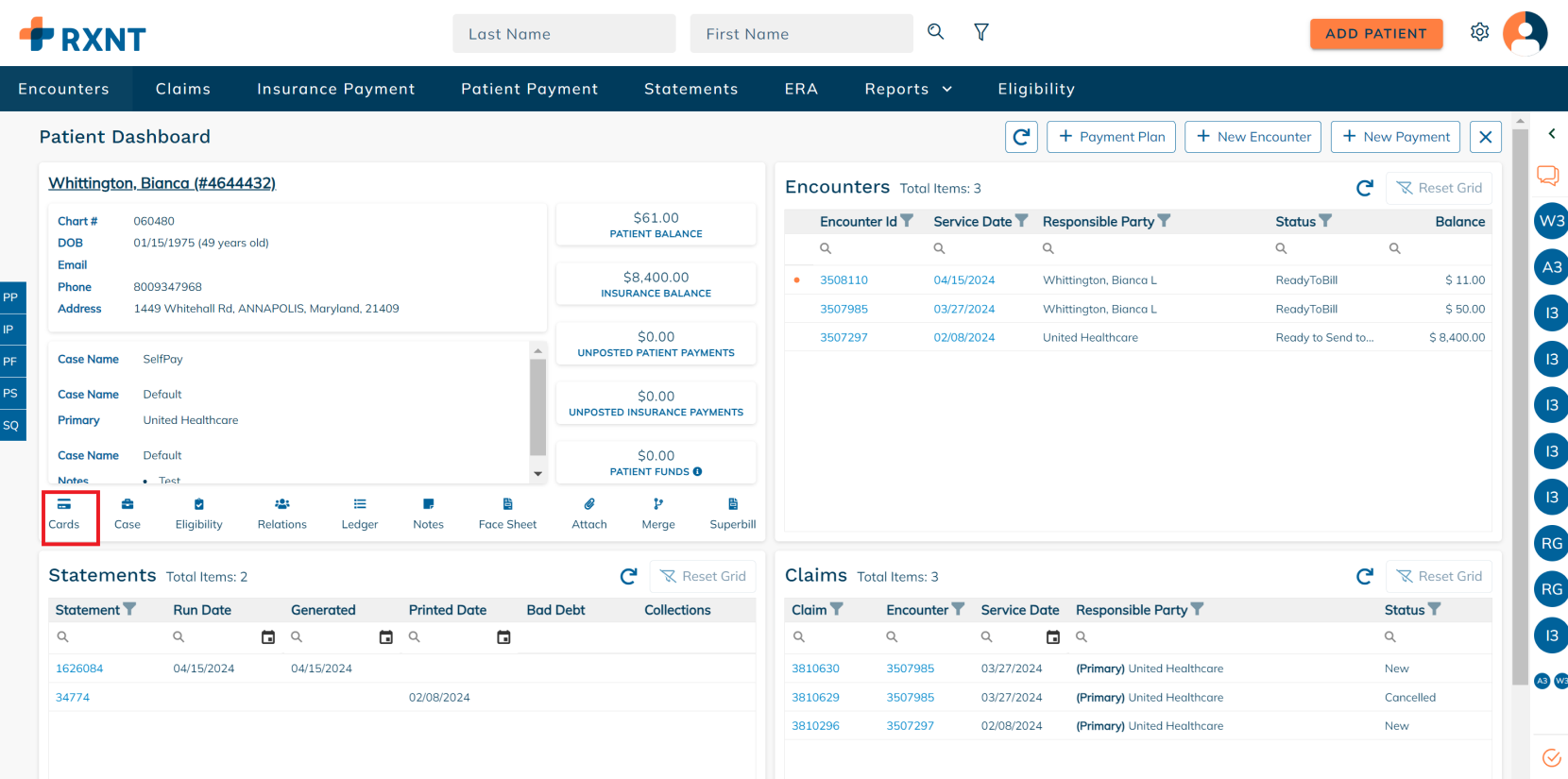
Task: Filter the Encounter Id column
Action: pyautogui.click(x=907, y=221)
